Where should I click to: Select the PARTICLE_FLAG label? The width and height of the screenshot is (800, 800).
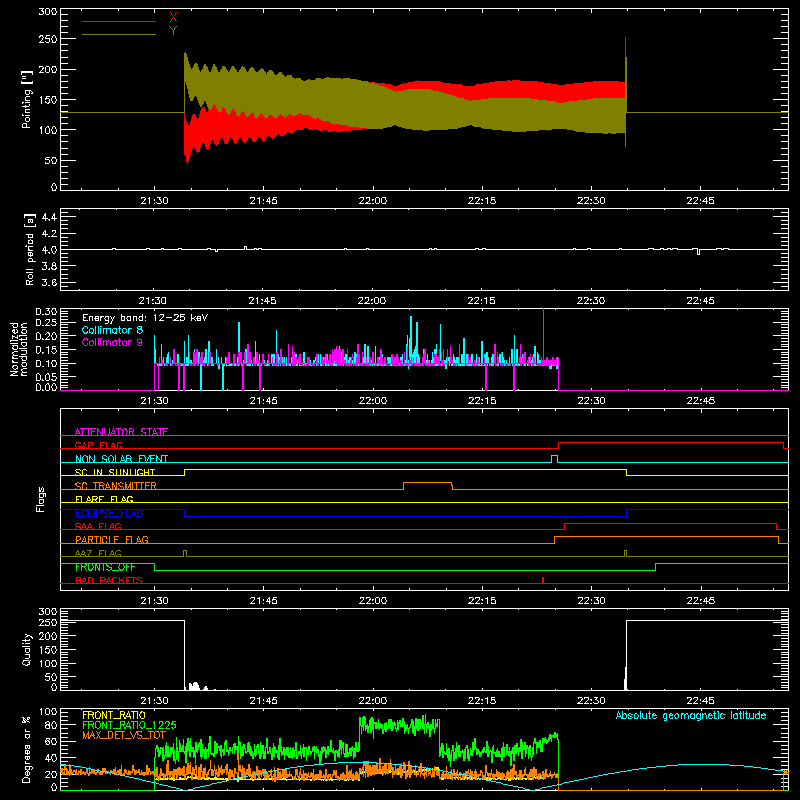click(x=112, y=539)
